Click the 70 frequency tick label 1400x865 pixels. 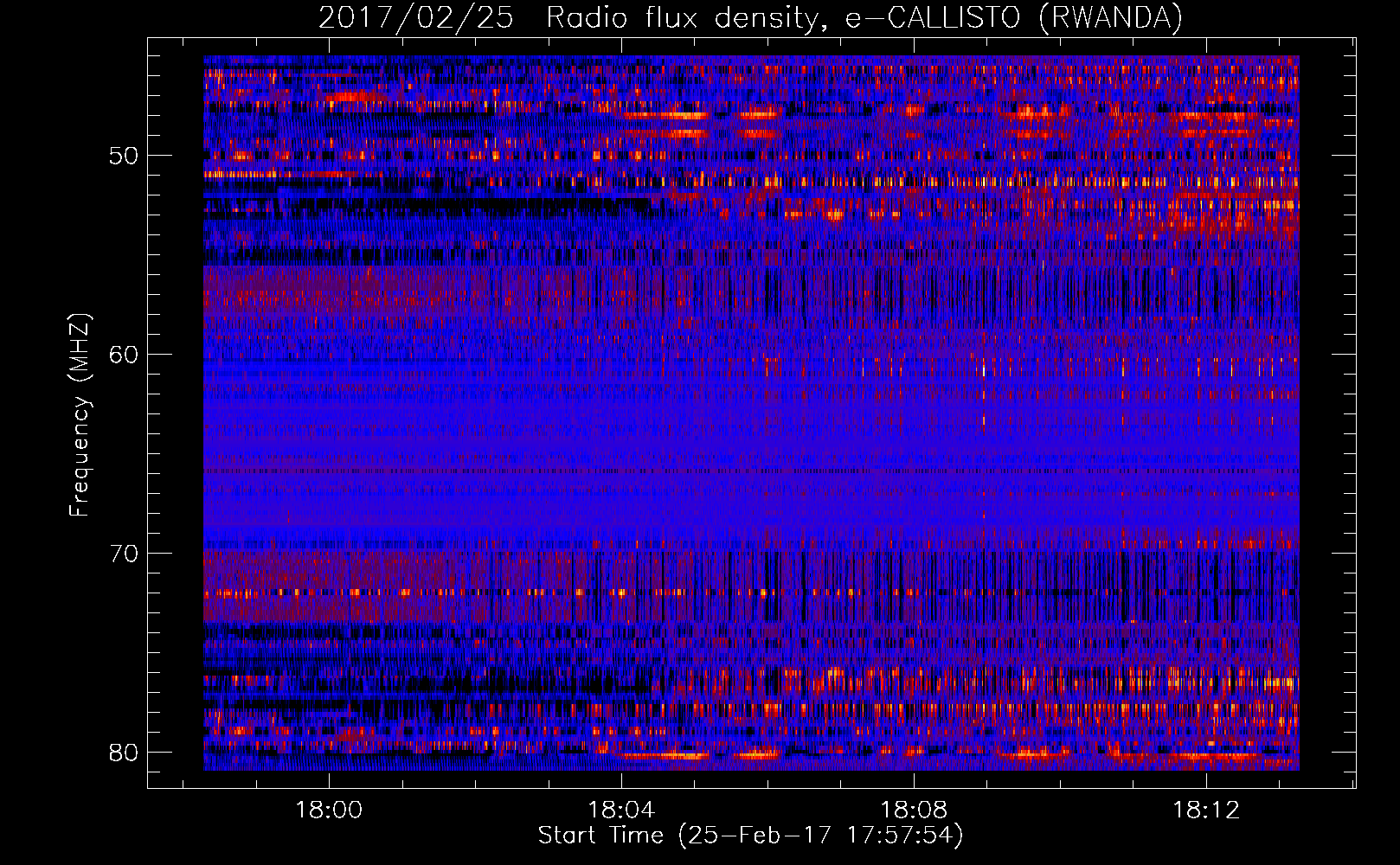[x=124, y=554]
